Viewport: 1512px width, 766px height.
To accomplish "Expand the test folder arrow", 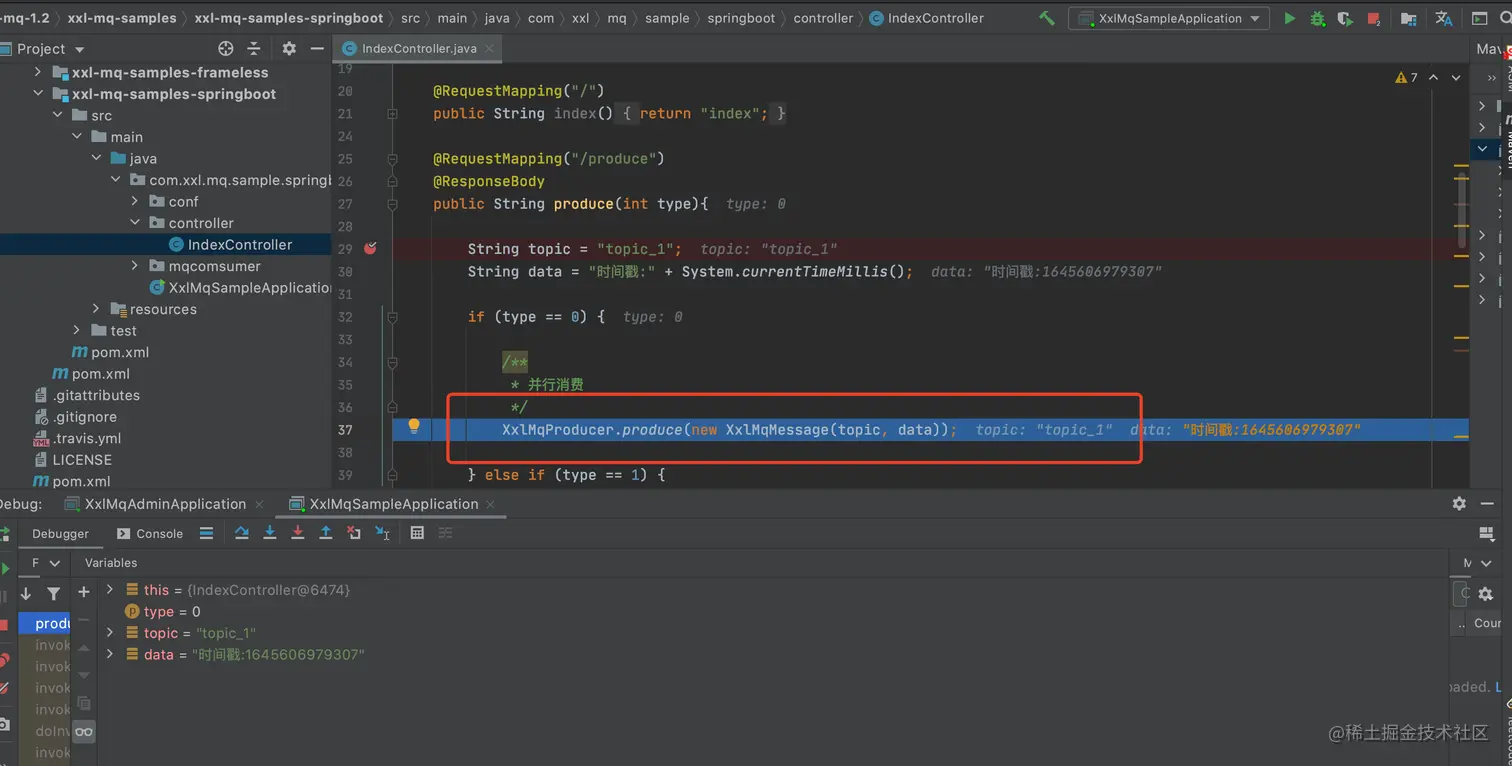I will (77, 330).
